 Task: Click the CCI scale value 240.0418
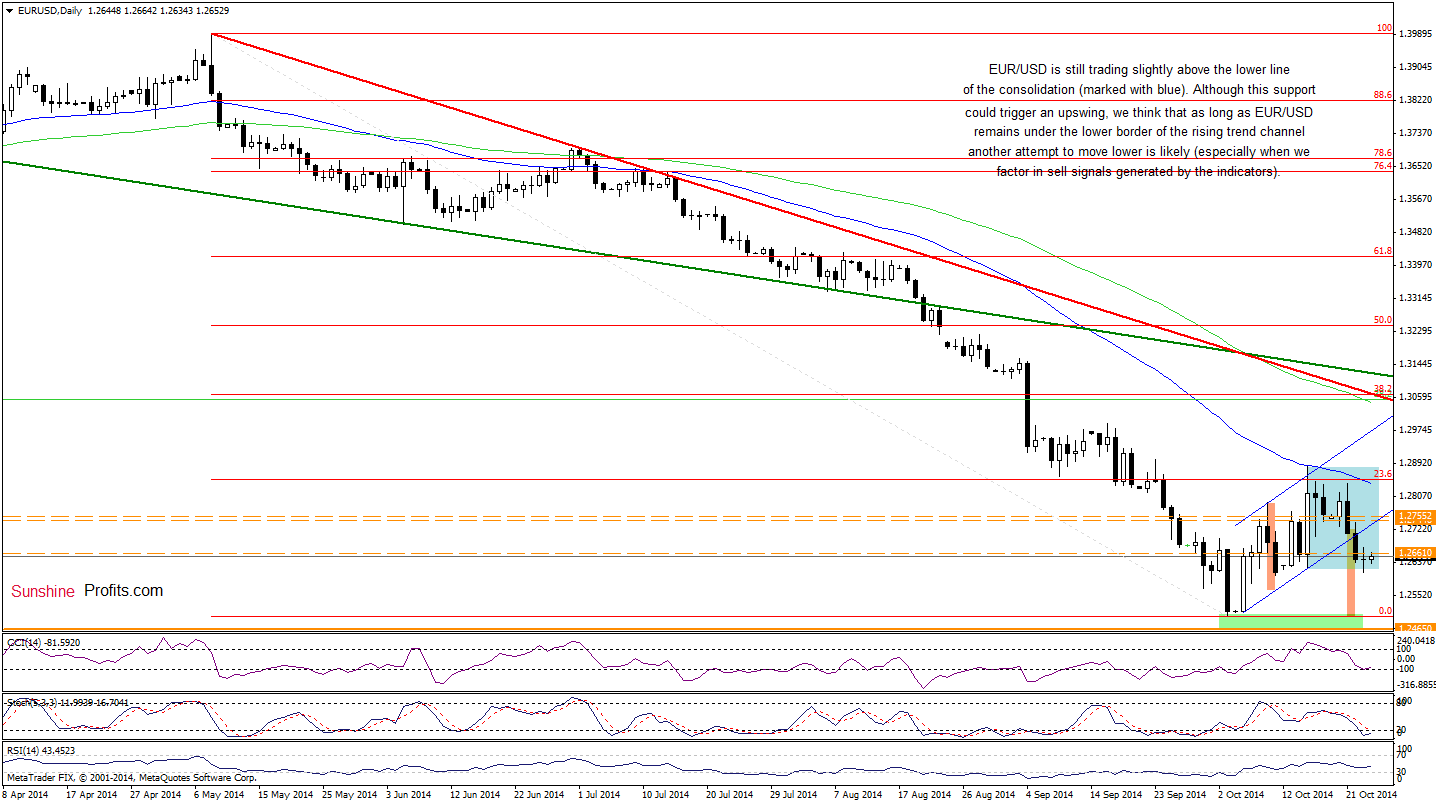pos(1417,641)
